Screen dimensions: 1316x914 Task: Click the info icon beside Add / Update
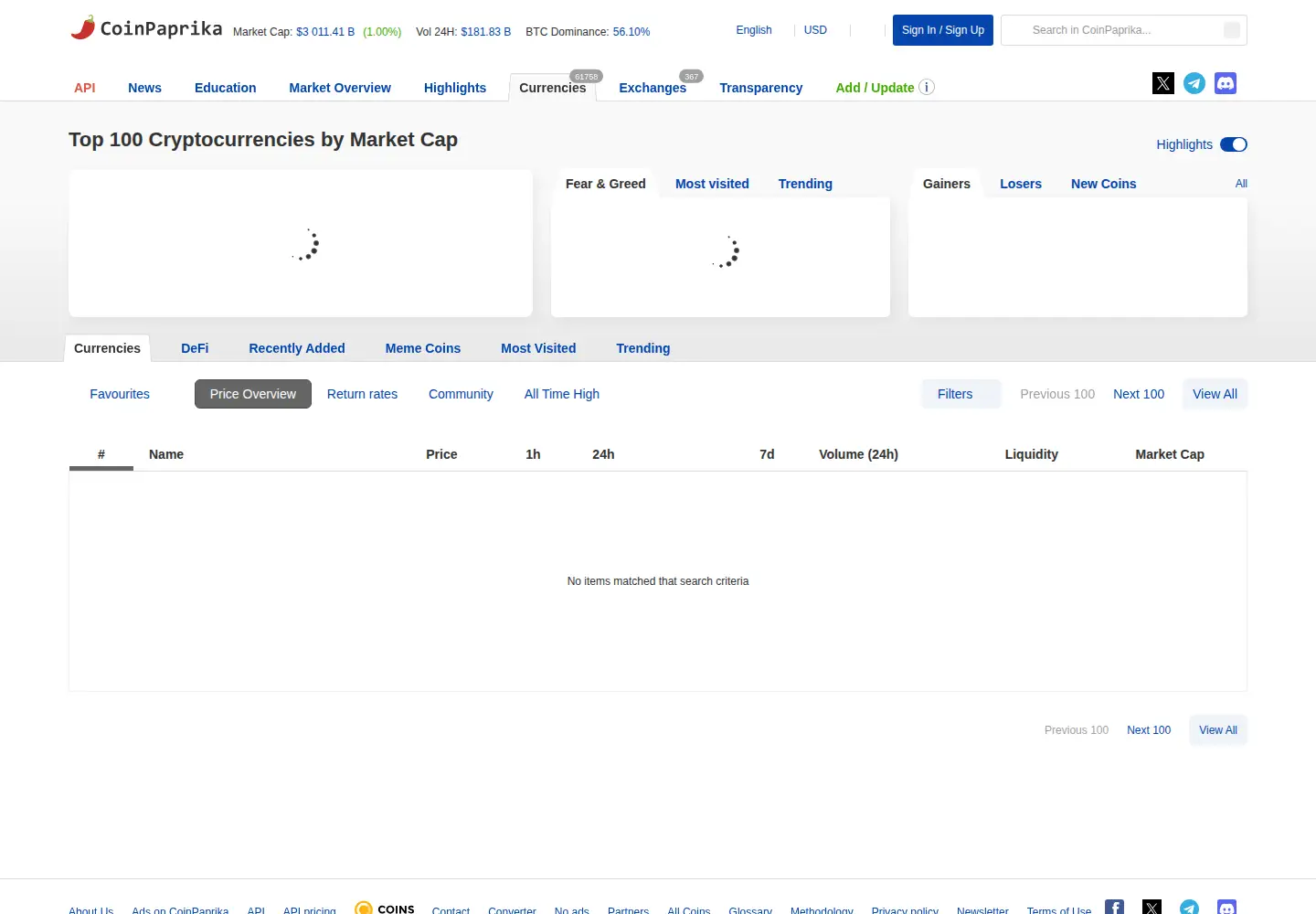coord(927,87)
